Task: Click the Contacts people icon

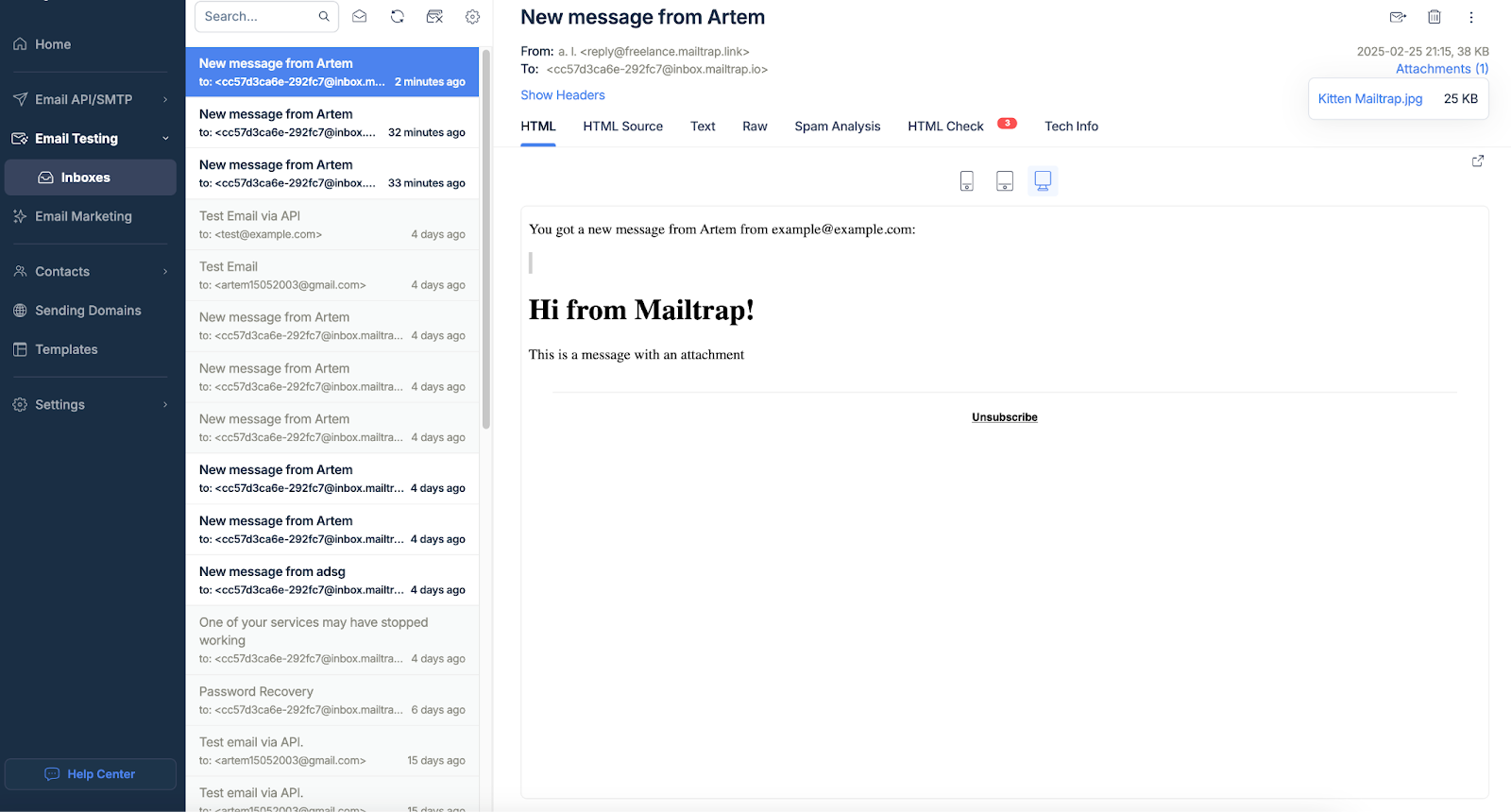Action: (x=20, y=272)
